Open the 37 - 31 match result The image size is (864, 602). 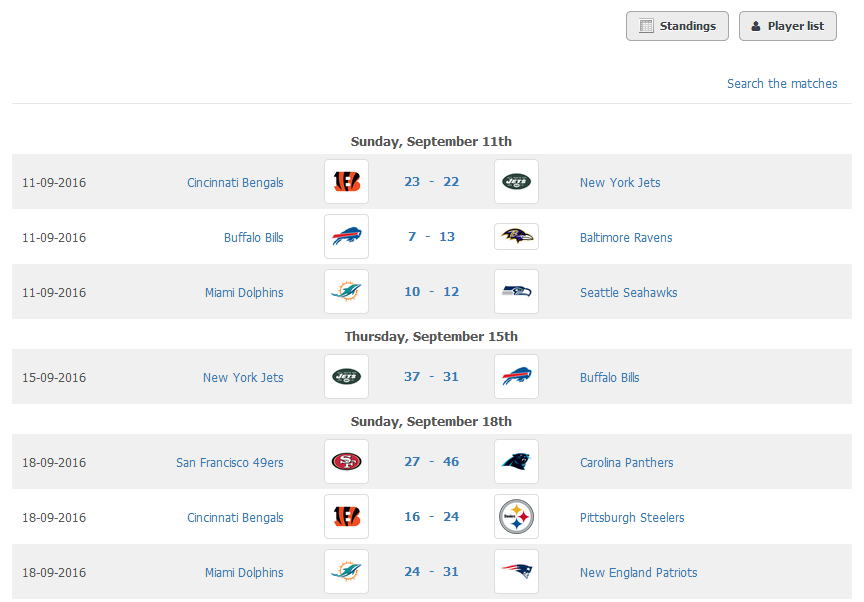pos(431,377)
